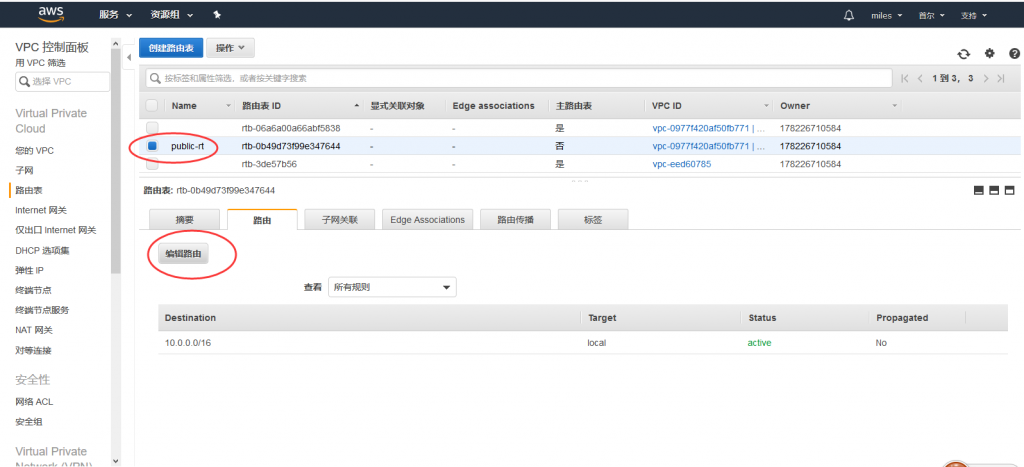Open table settings gear icon

[x=990, y=54]
